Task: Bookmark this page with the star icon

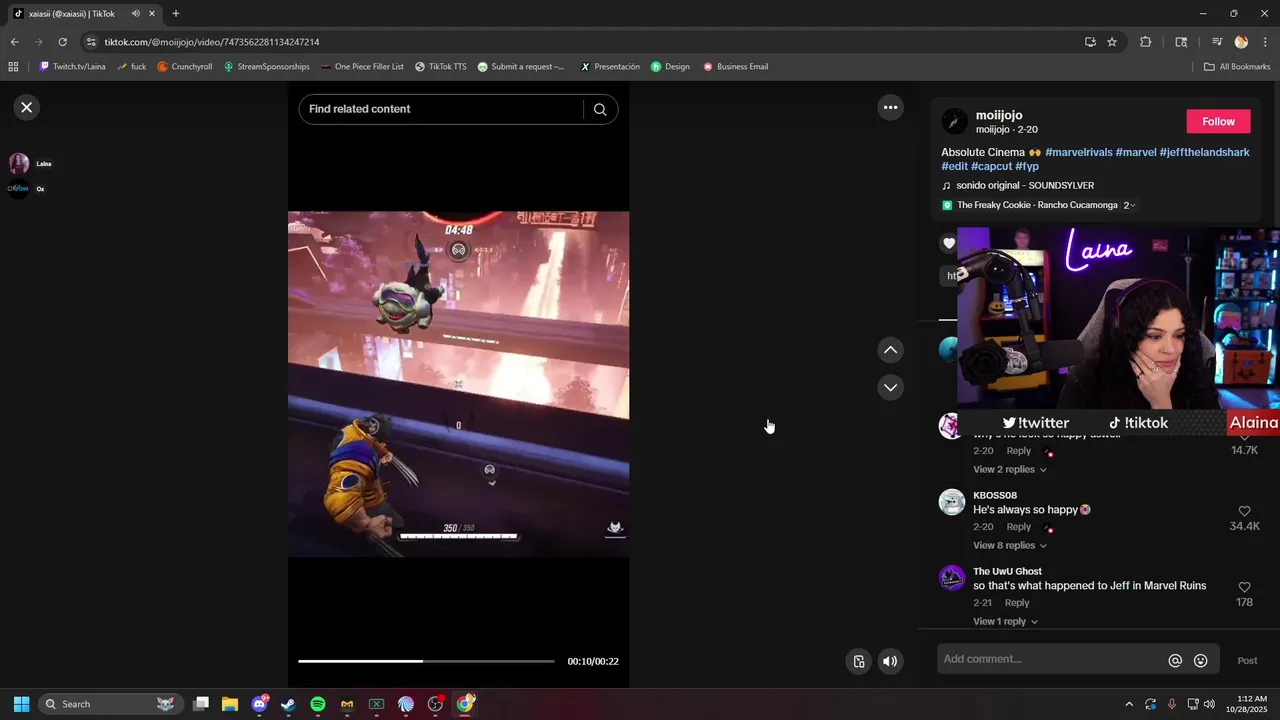Action: (1112, 42)
